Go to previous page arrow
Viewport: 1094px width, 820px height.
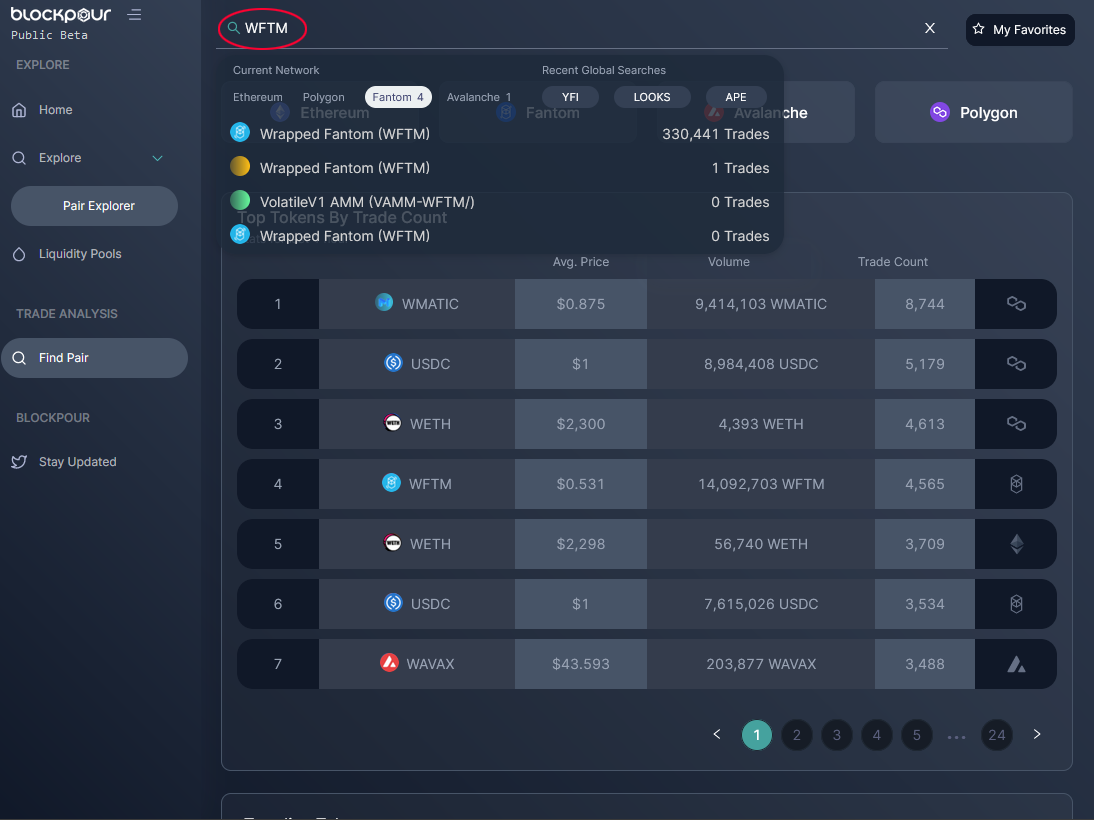pyautogui.click(x=717, y=734)
